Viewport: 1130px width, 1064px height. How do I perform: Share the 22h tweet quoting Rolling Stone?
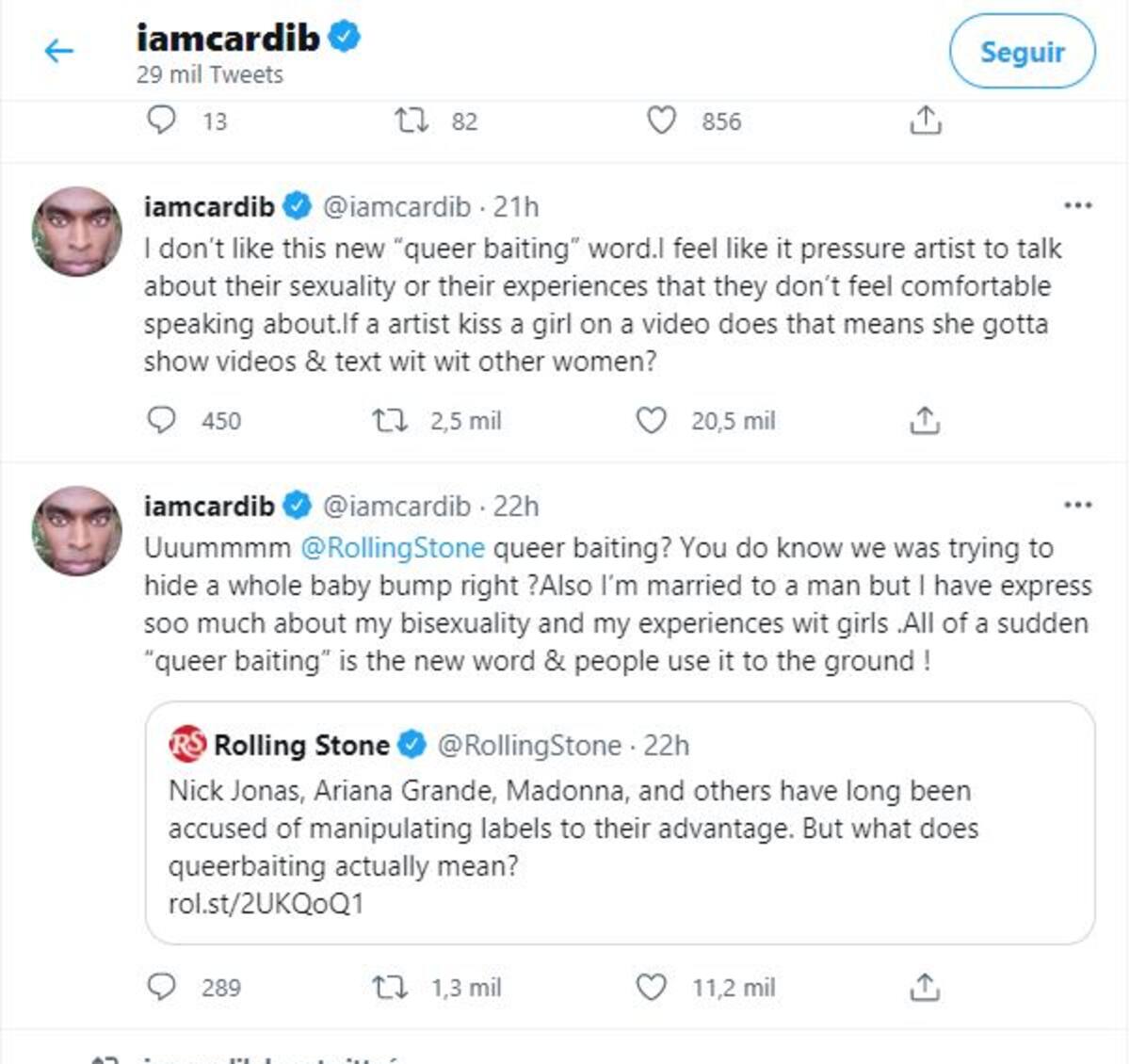pyautogui.click(x=925, y=987)
